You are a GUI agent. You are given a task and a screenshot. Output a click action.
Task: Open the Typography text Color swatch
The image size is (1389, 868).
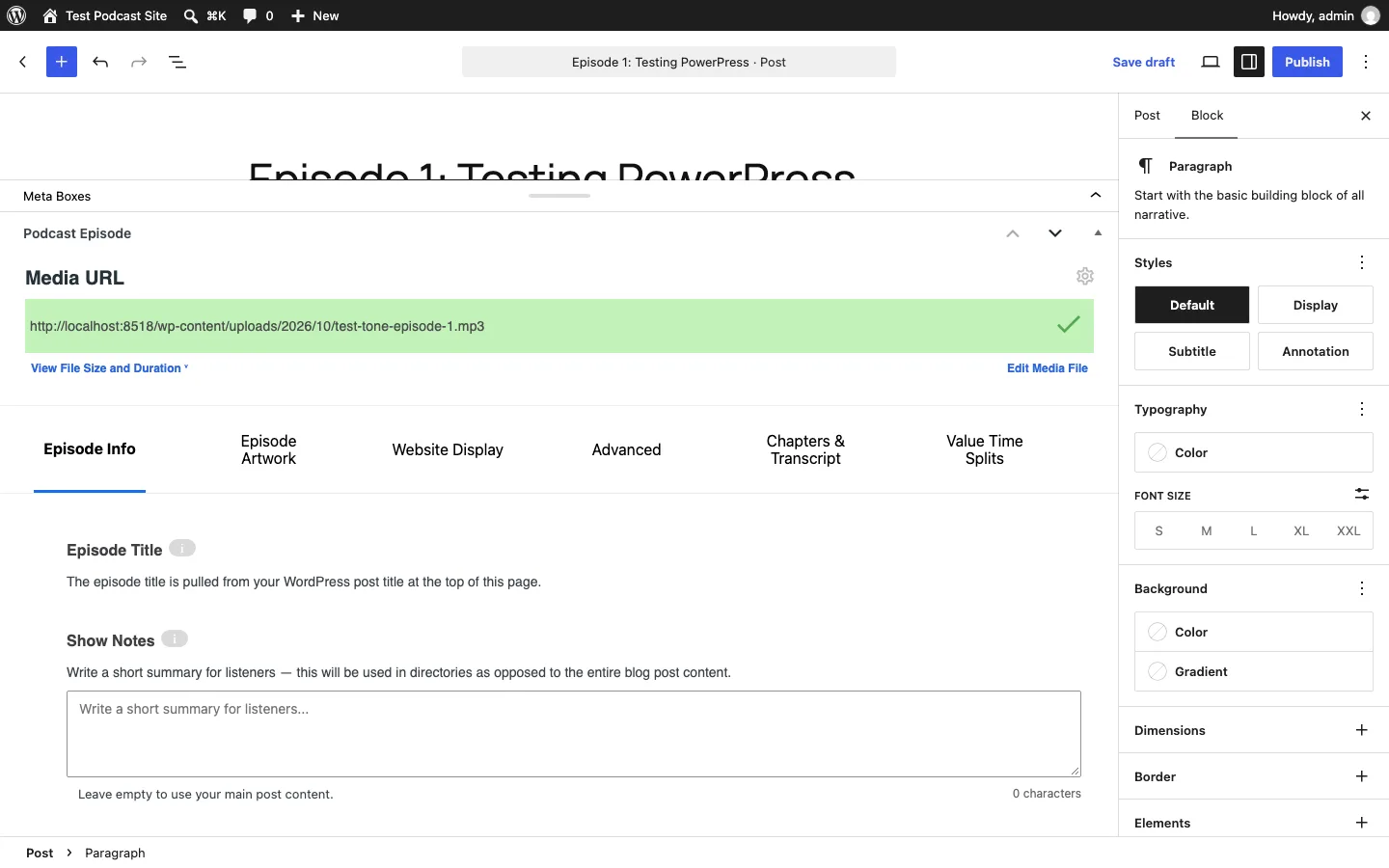(1254, 452)
